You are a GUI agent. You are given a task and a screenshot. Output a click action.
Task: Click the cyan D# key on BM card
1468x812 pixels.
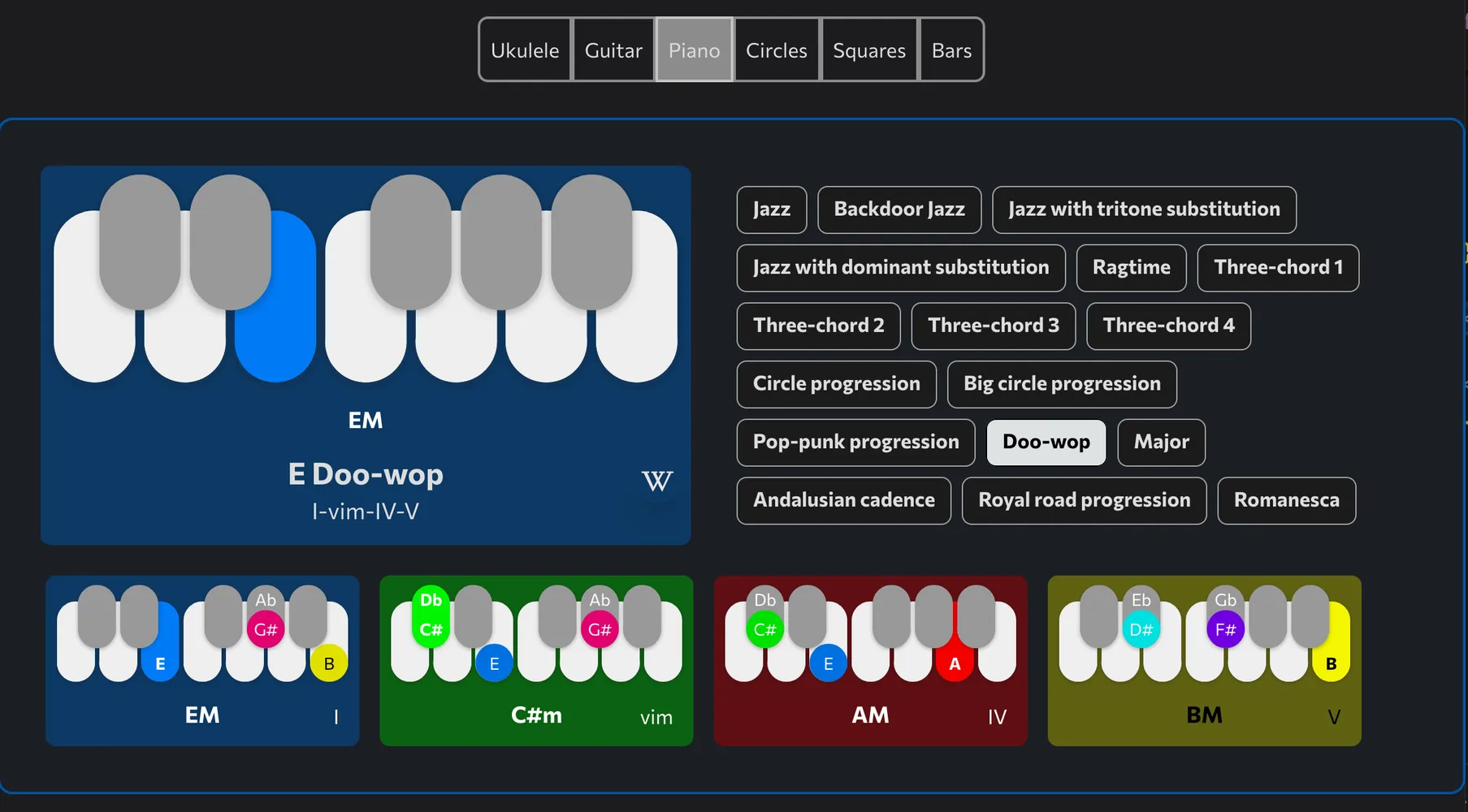(x=1141, y=629)
